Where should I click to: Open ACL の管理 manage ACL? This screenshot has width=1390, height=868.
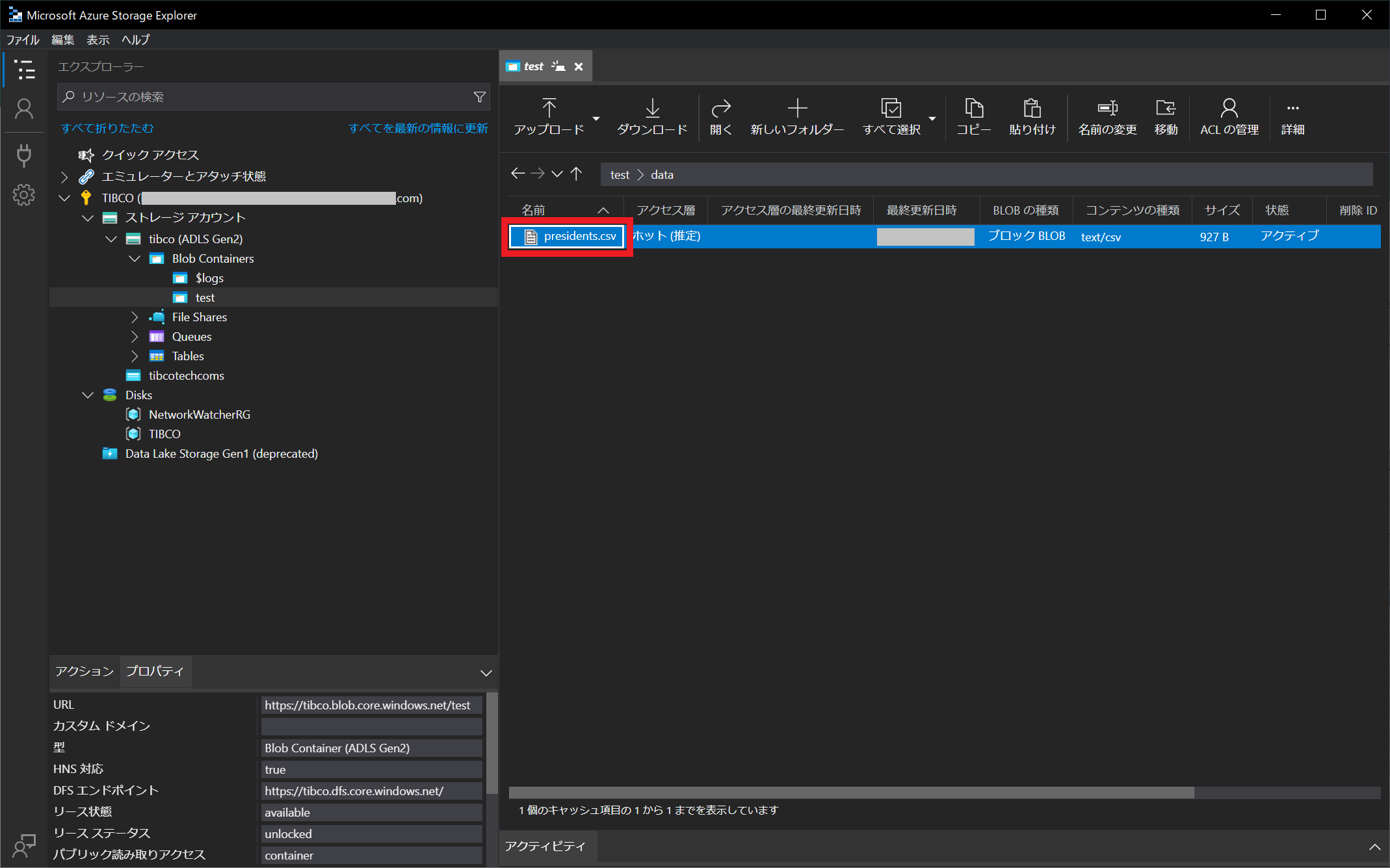[x=1229, y=117]
